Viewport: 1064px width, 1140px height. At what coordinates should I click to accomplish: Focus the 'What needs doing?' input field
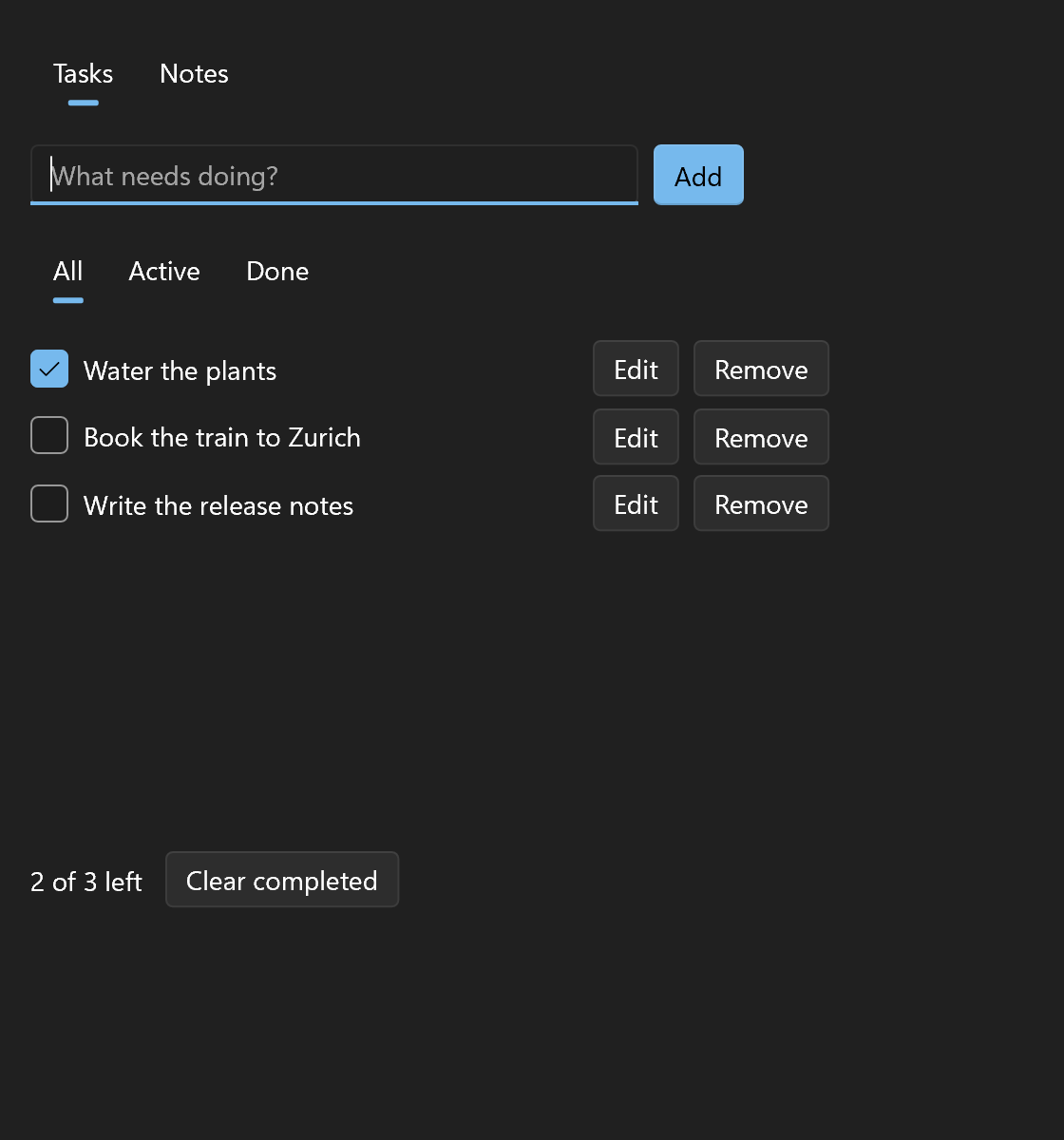click(334, 175)
